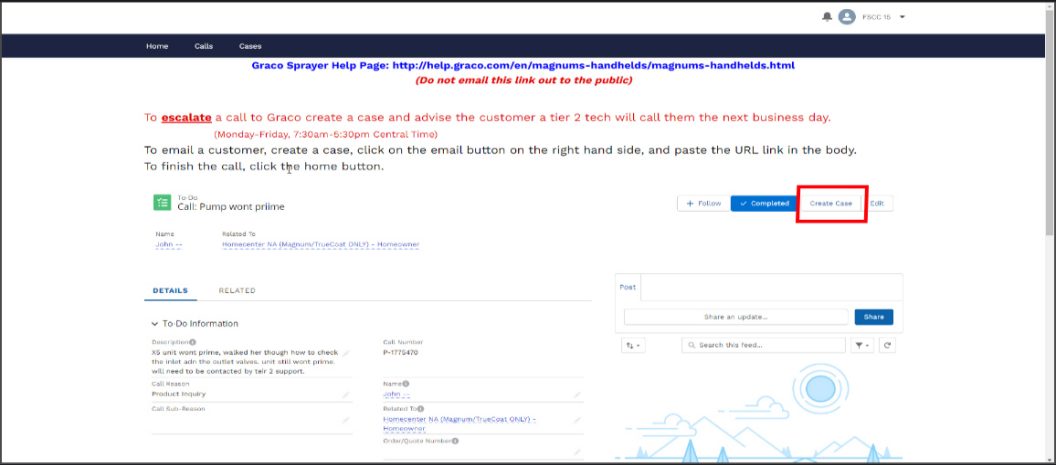Open the feed filter dropdown
The image size is (1056, 465).
(862, 345)
